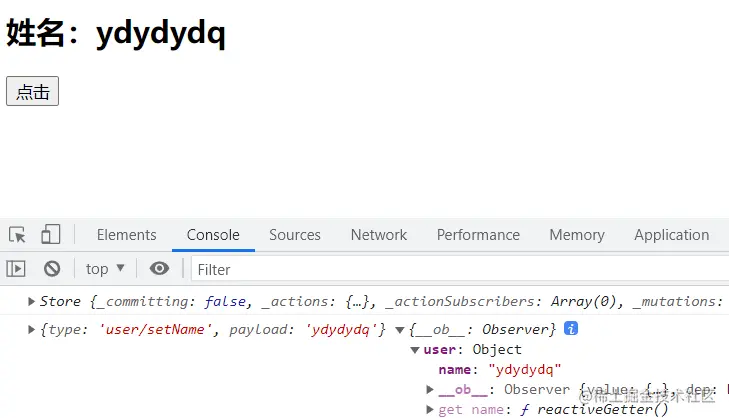
Task: Switch to the Elements tab
Action: click(x=126, y=235)
